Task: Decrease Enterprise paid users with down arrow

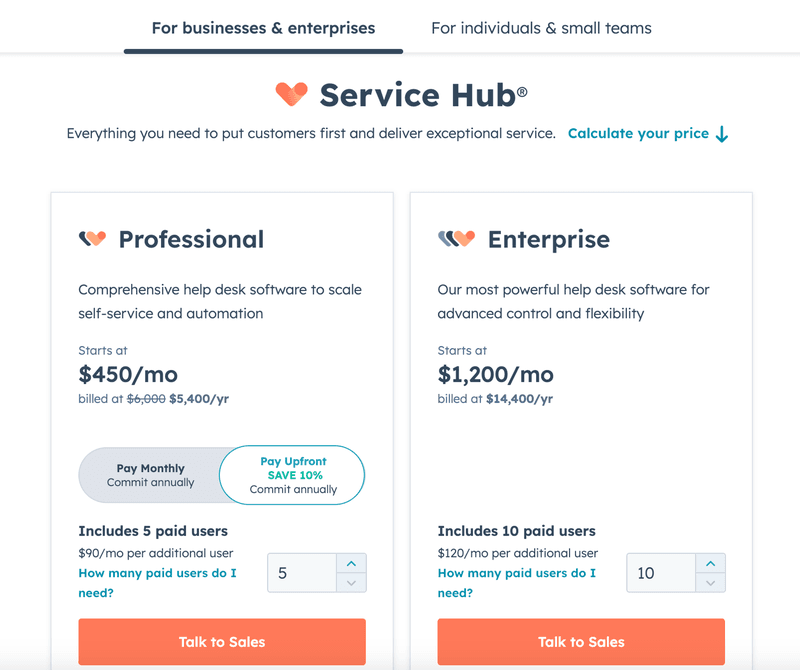Action: [x=710, y=583]
